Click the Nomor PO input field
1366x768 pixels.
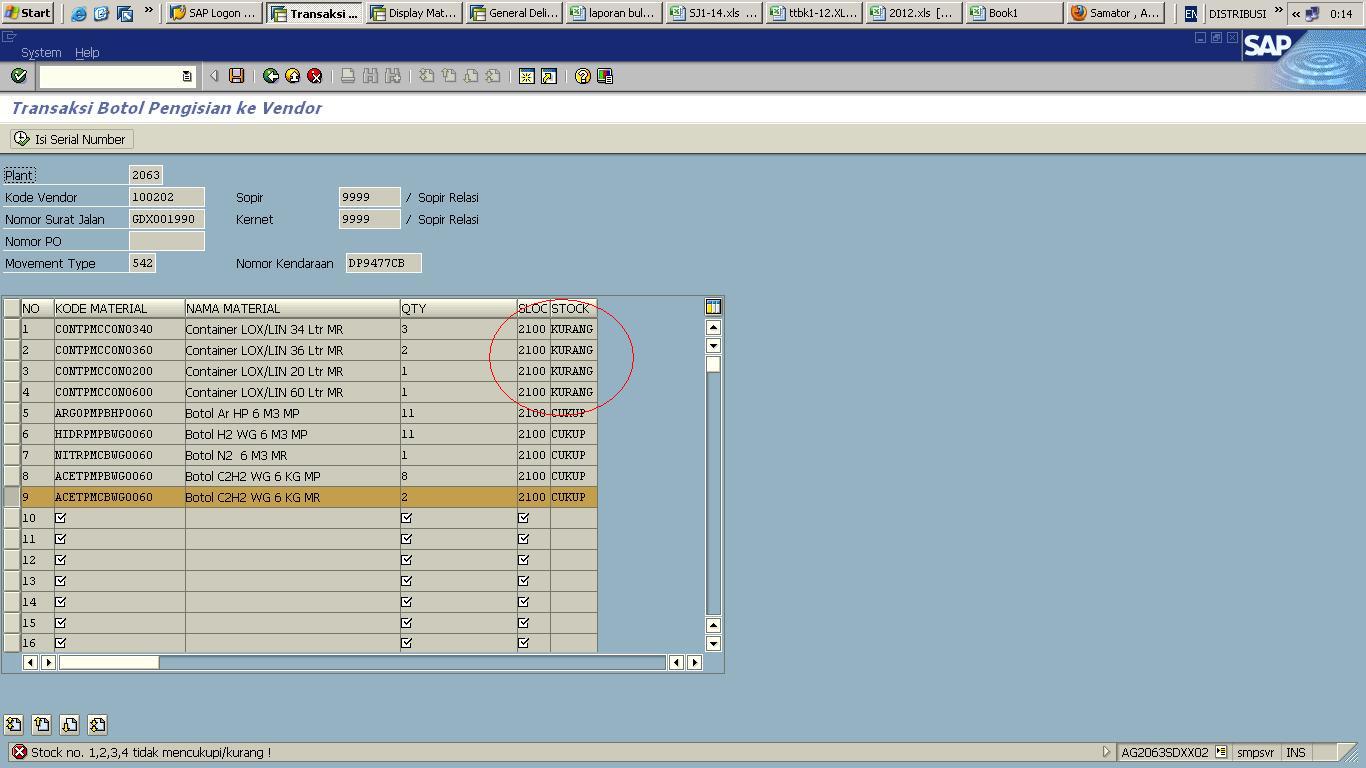click(x=166, y=241)
